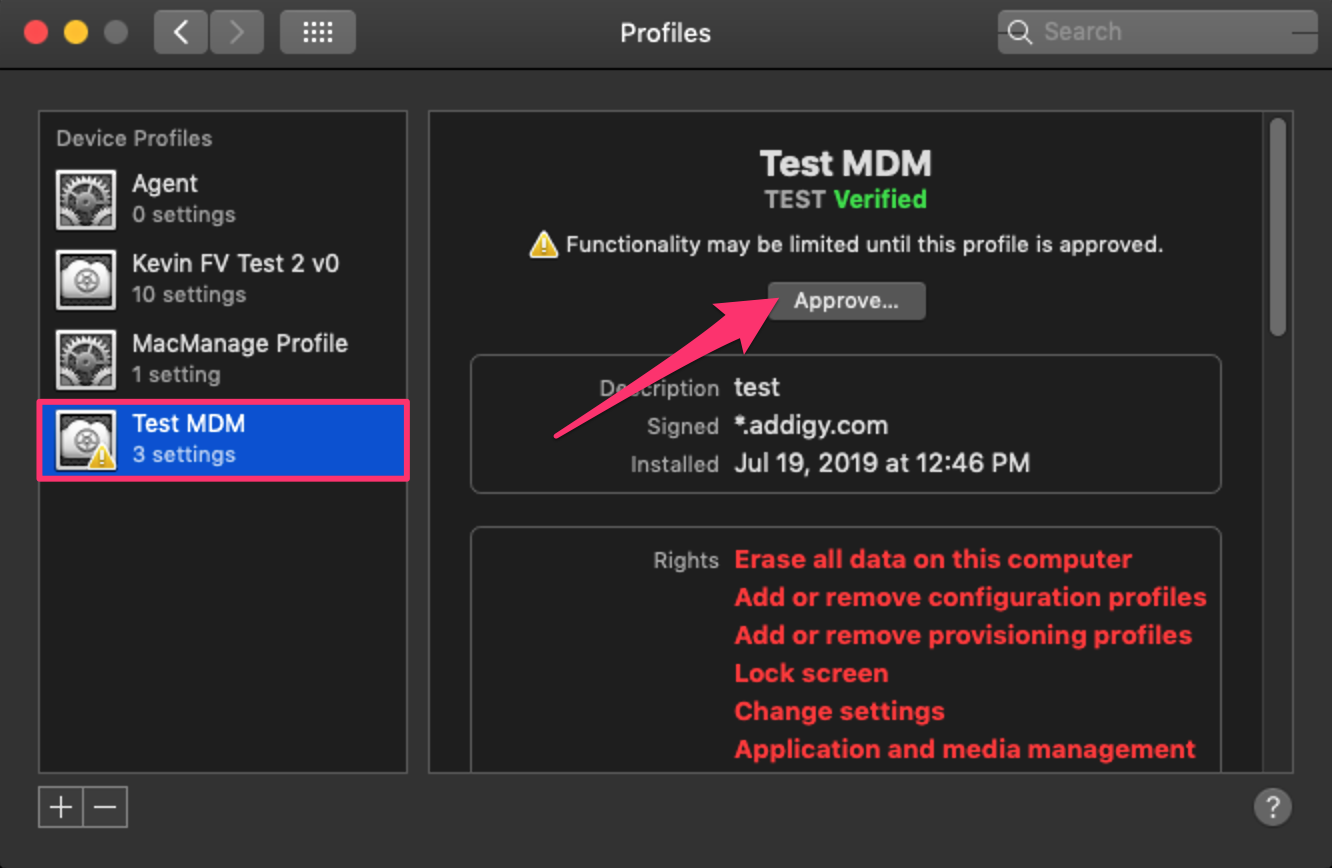Click the Kevin FV Test 2 v0 profile icon
Viewport: 1332px width, 868px height.
86,280
